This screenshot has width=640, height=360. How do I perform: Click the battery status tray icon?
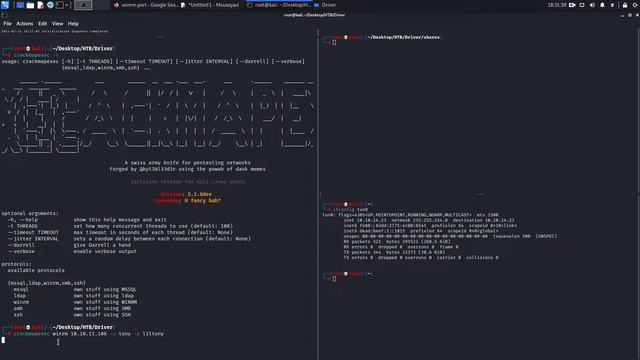(x=612, y=5)
